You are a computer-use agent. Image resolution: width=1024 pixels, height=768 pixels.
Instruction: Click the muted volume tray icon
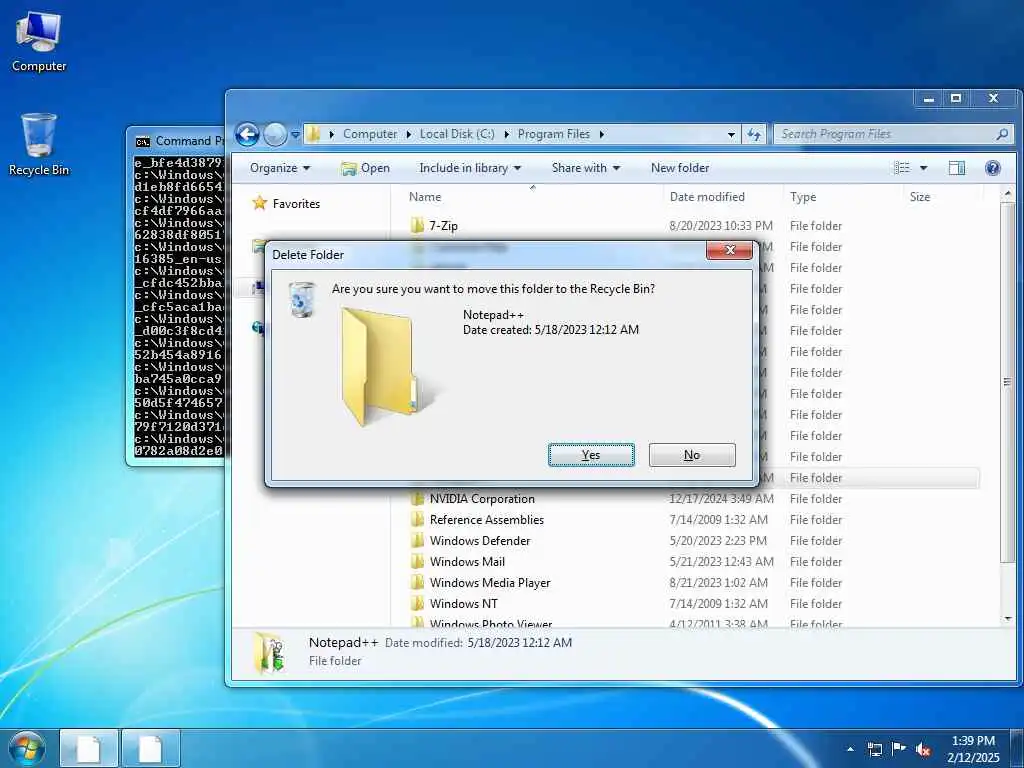pyautogui.click(x=923, y=750)
